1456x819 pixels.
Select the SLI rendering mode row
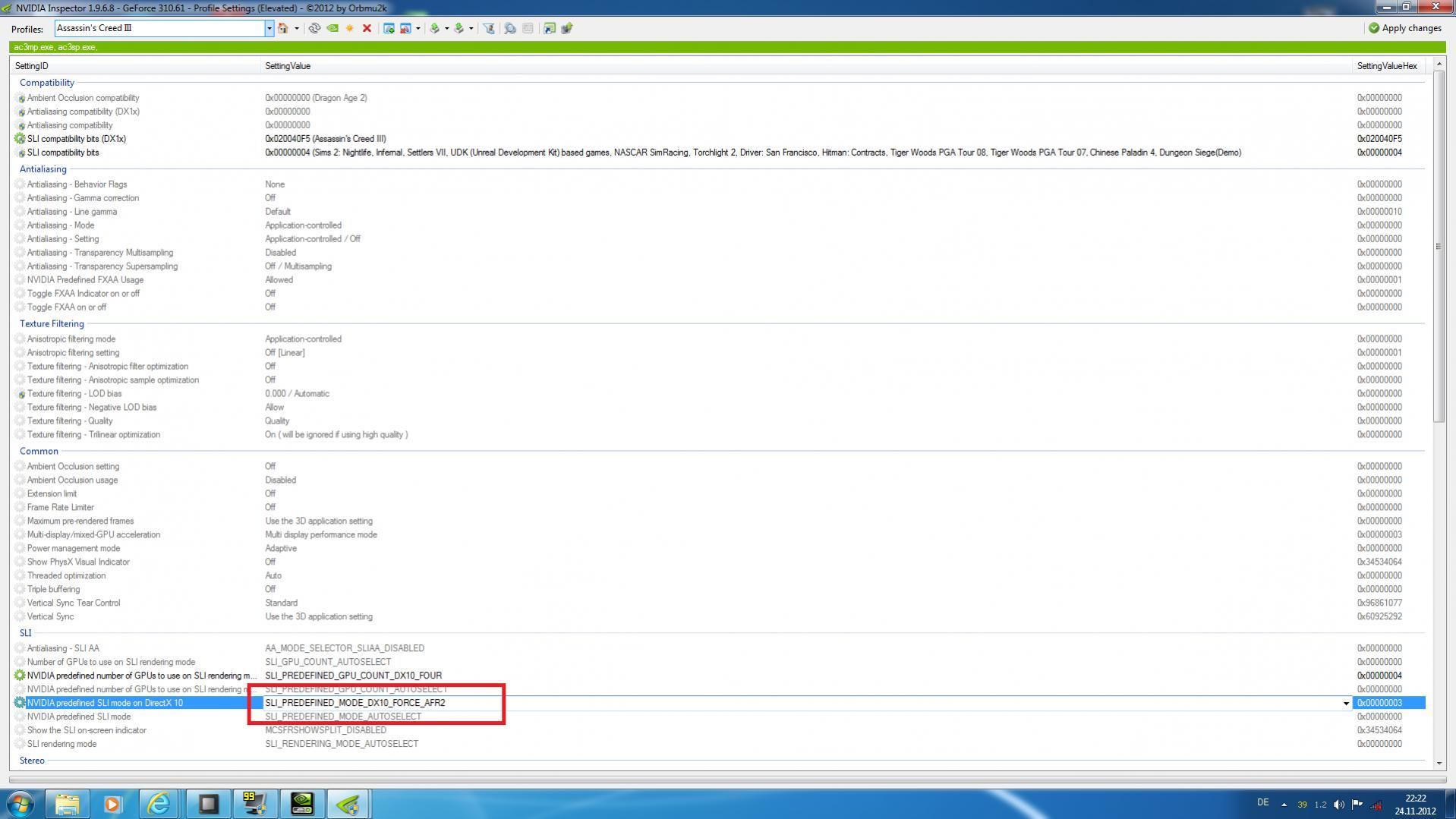(718, 745)
